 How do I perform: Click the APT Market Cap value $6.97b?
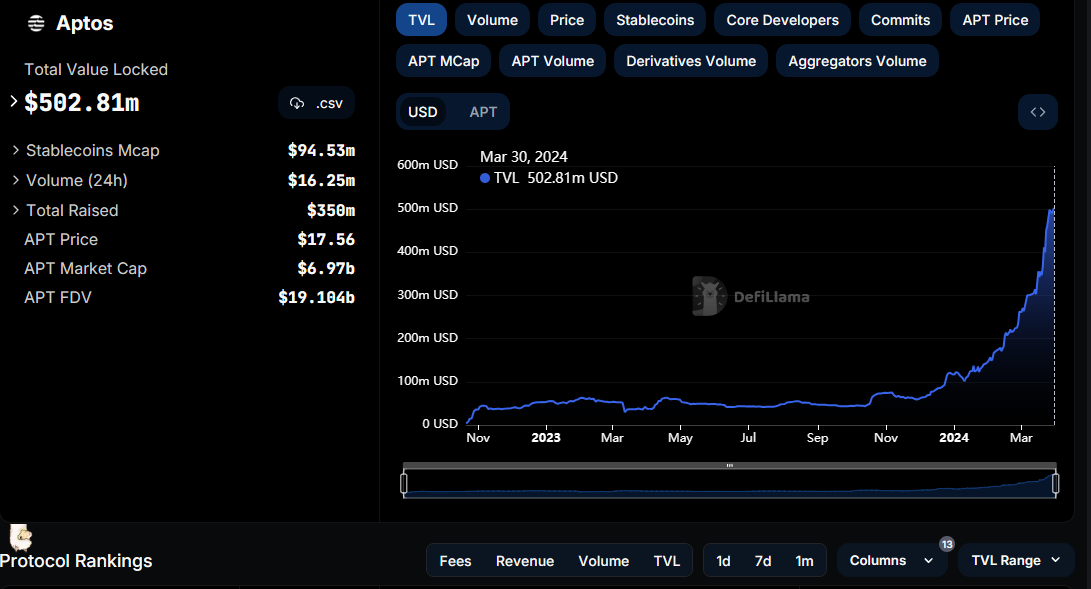326,268
